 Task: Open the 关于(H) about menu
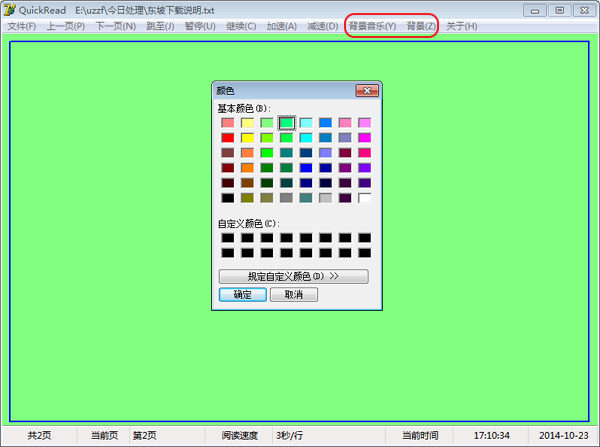coord(461,26)
